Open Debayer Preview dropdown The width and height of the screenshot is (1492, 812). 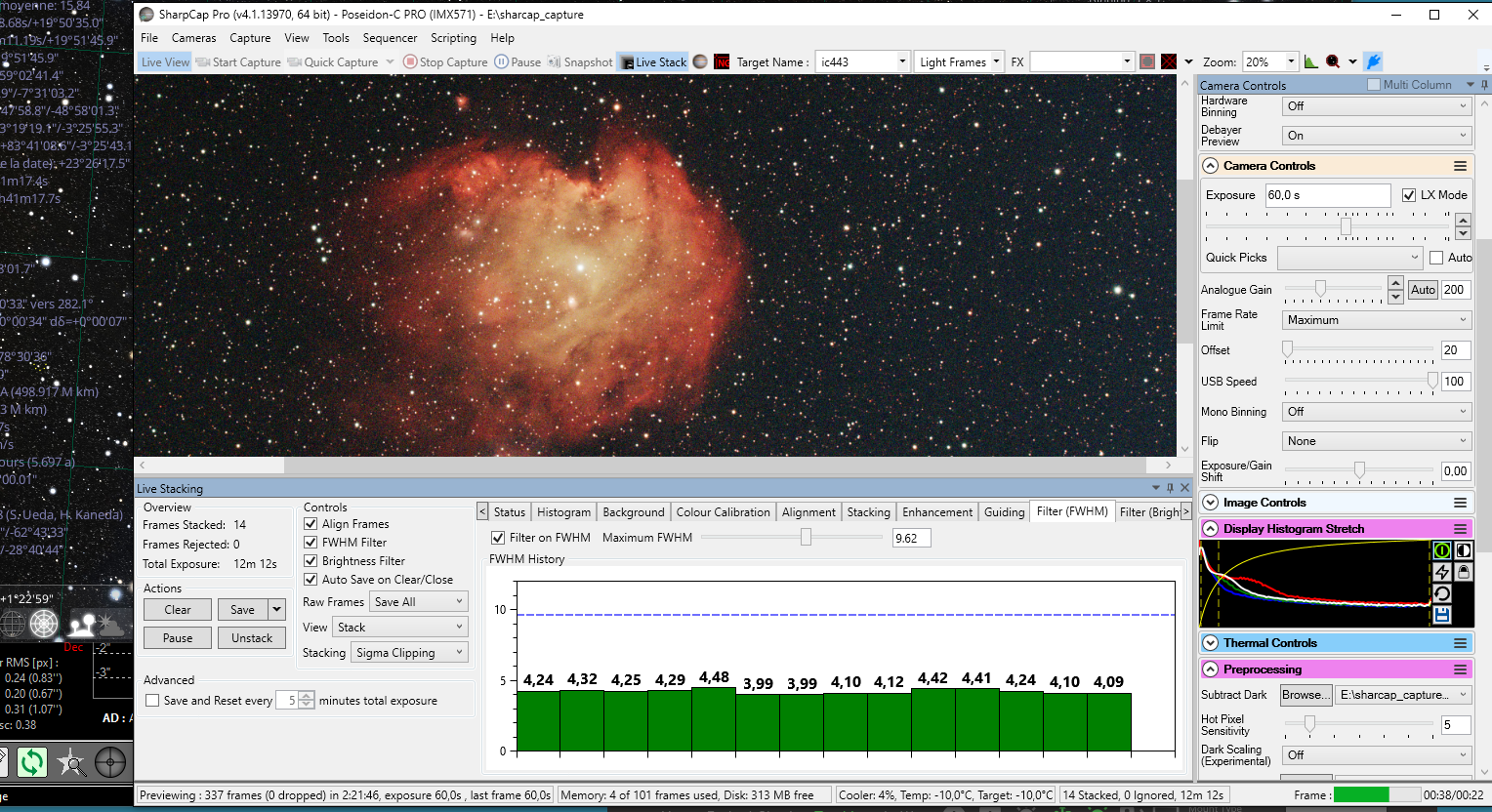pyautogui.click(x=1377, y=136)
